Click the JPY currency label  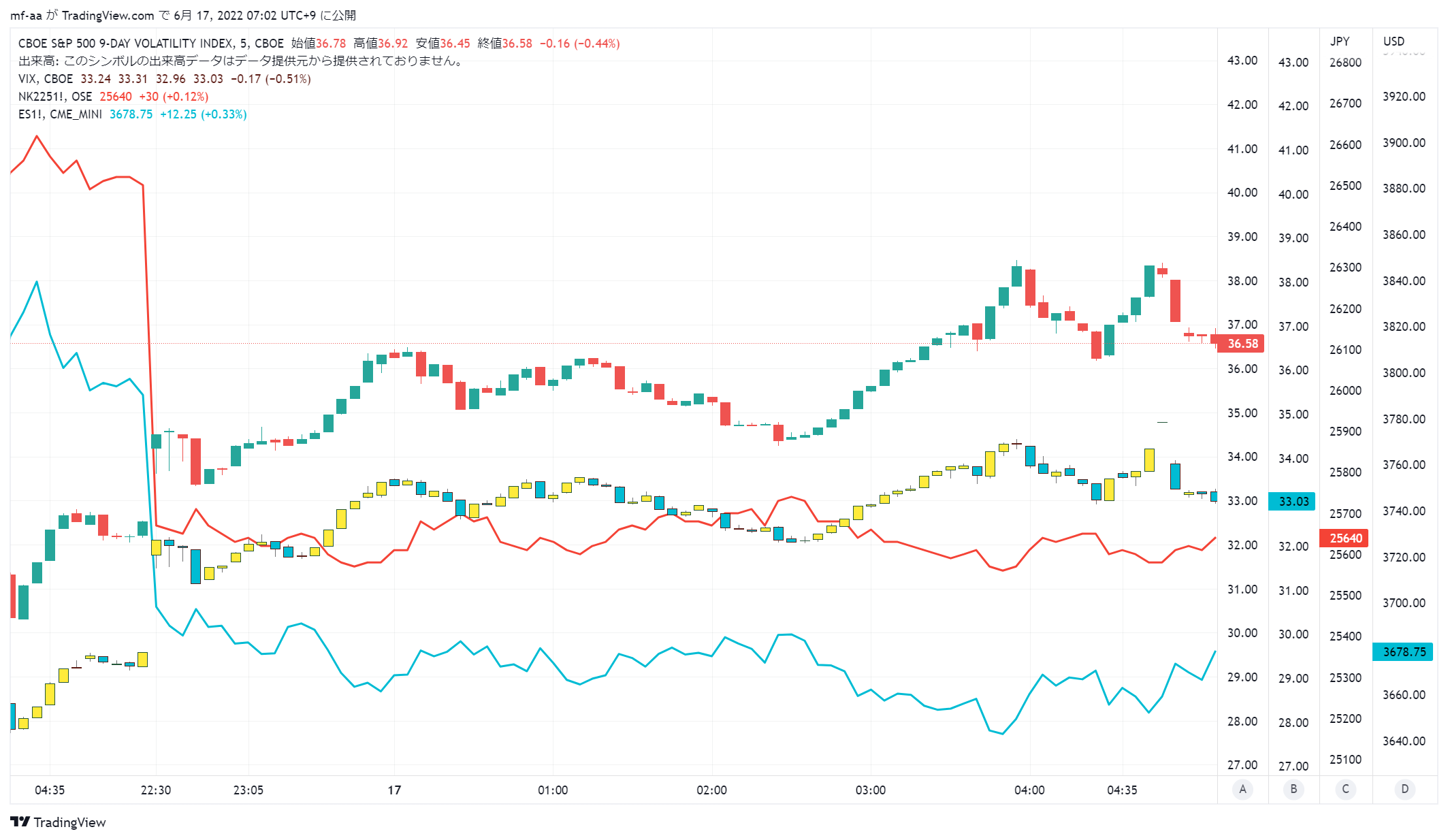pos(1340,42)
